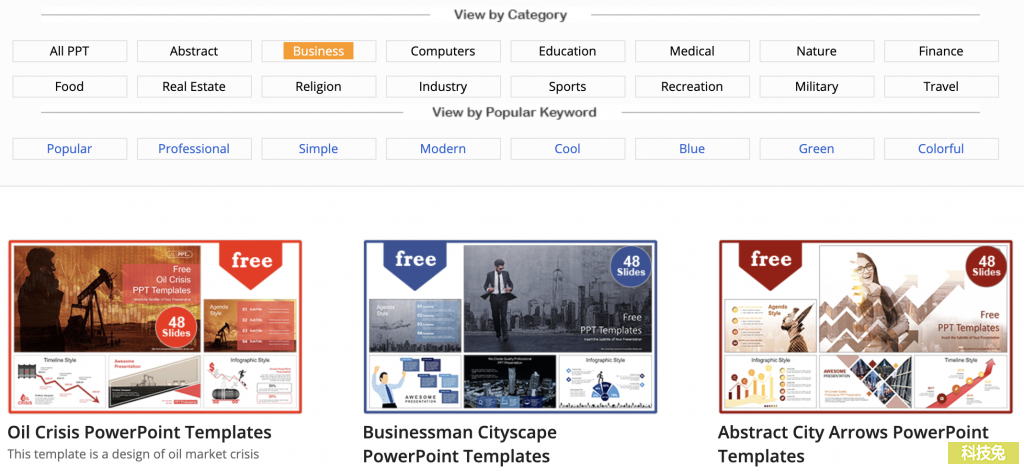Open Oil Crisis PowerPoint Templates title link

click(x=139, y=432)
